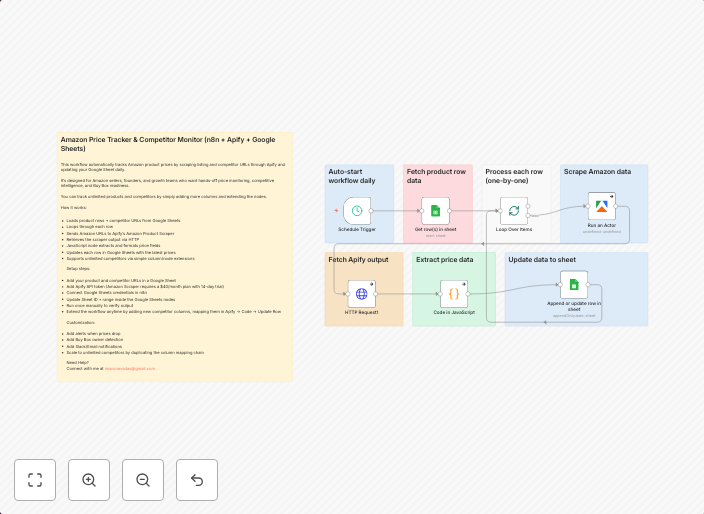
Task: Click the fit-to-view canvas button
Action: coord(35,480)
